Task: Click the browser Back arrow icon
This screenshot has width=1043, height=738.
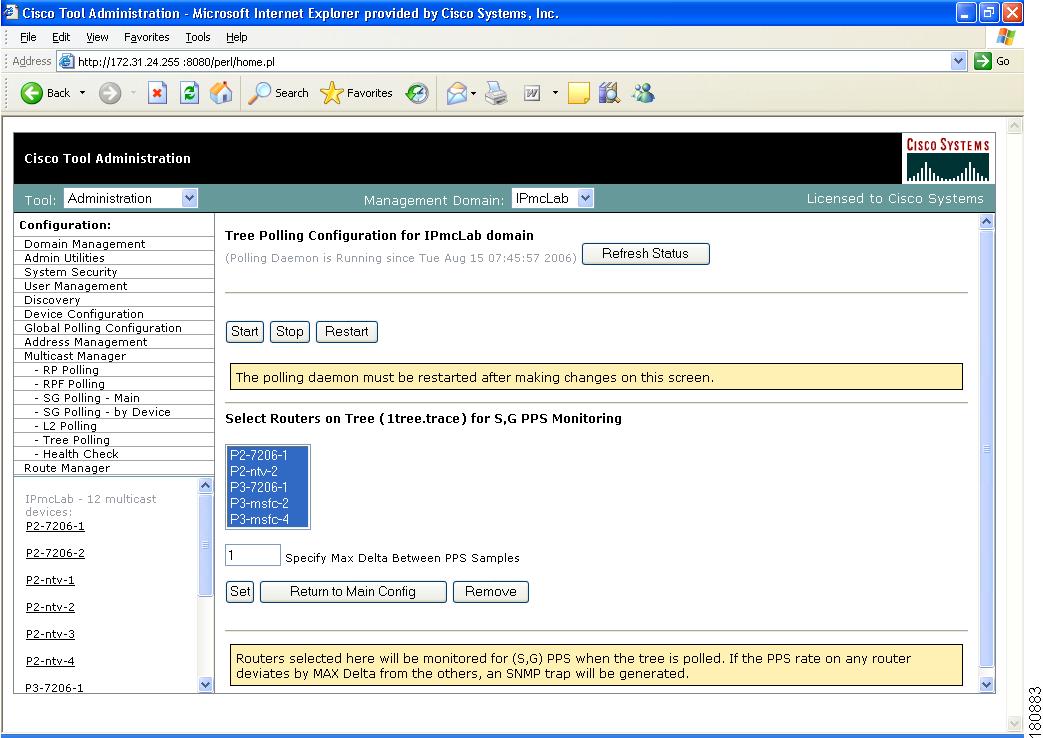Action: coord(31,93)
